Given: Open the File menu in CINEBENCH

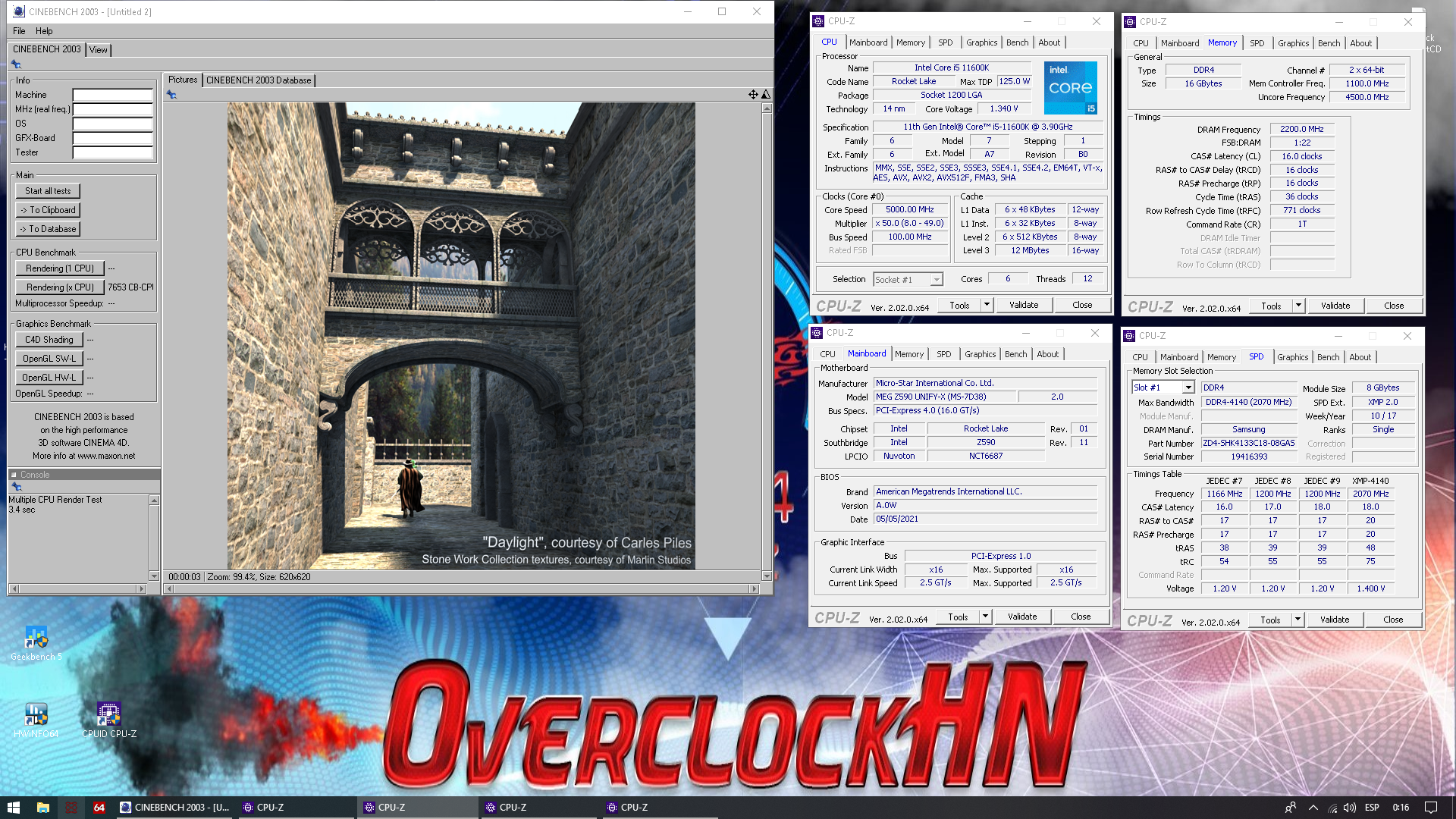Looking at the screenshot, I should coord(19,31).
